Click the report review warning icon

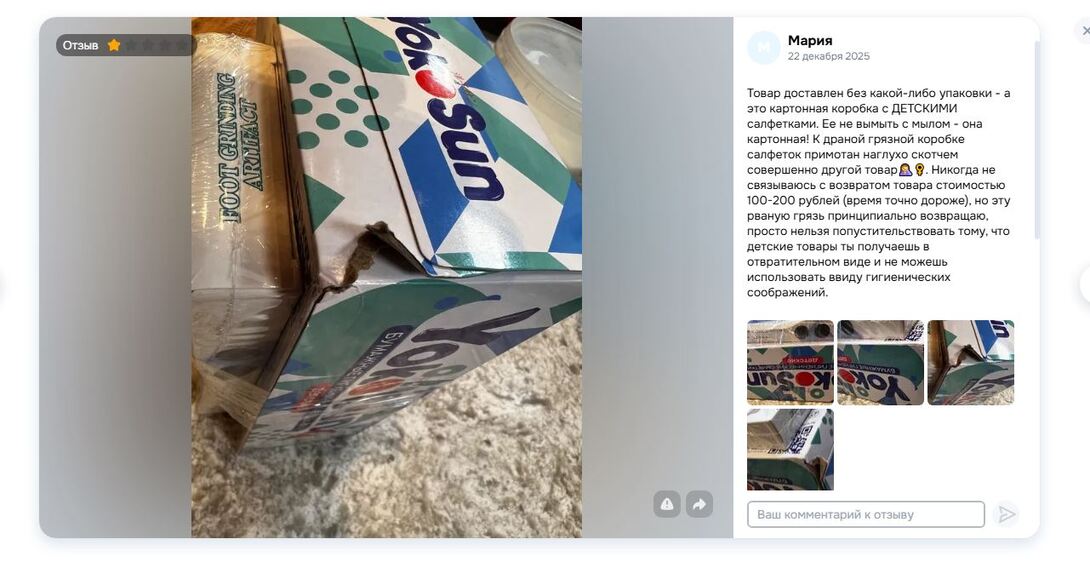click(x=667, y=504)
